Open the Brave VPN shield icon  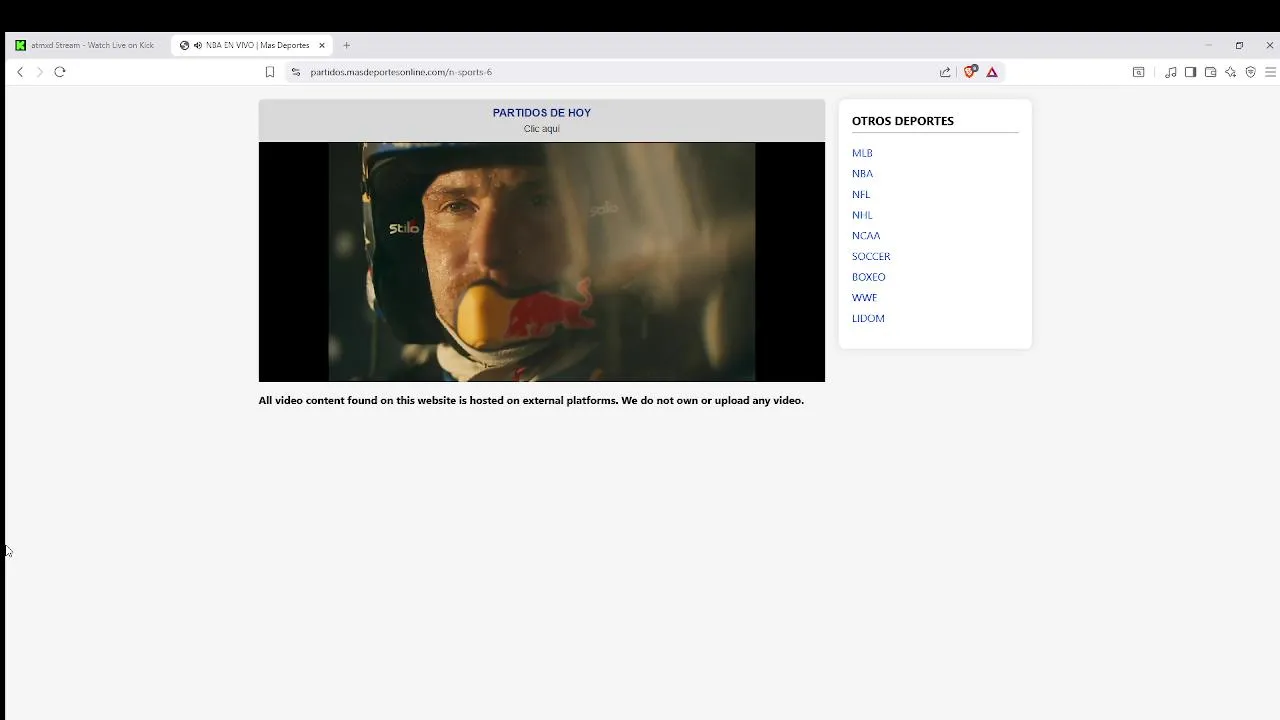click(1250, 72)
